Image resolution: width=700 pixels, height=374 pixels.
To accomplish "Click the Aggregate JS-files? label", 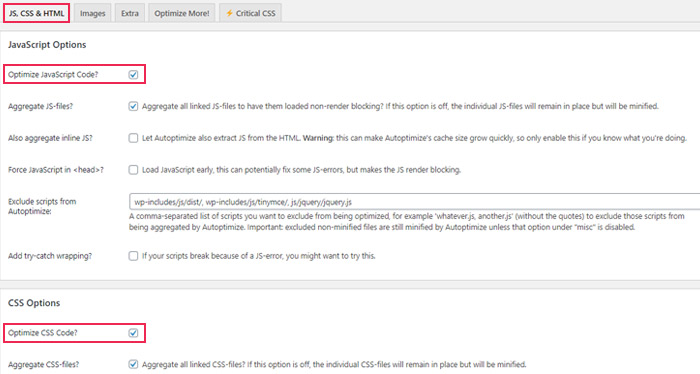I will click(40, 106).
